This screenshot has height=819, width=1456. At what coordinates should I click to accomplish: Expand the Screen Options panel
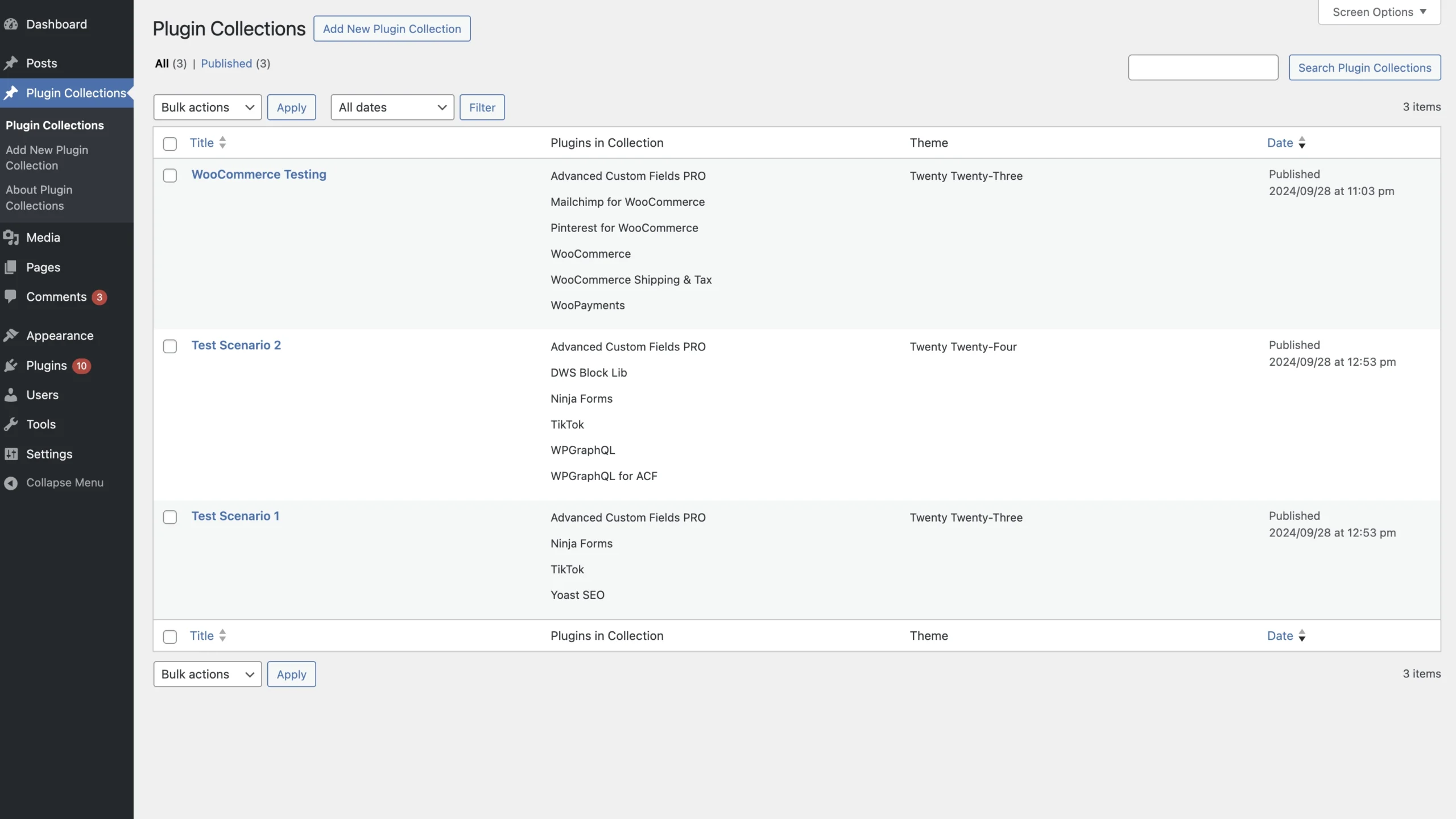point(1379,12)
